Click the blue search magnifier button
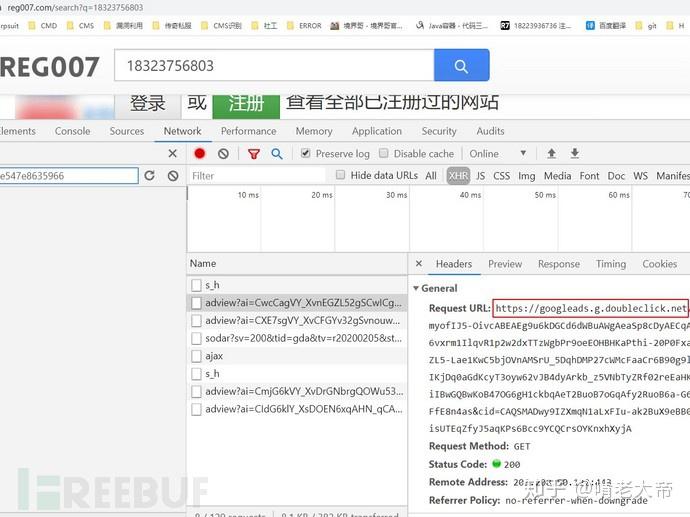690x517 pixels. [x=461, y=65]
